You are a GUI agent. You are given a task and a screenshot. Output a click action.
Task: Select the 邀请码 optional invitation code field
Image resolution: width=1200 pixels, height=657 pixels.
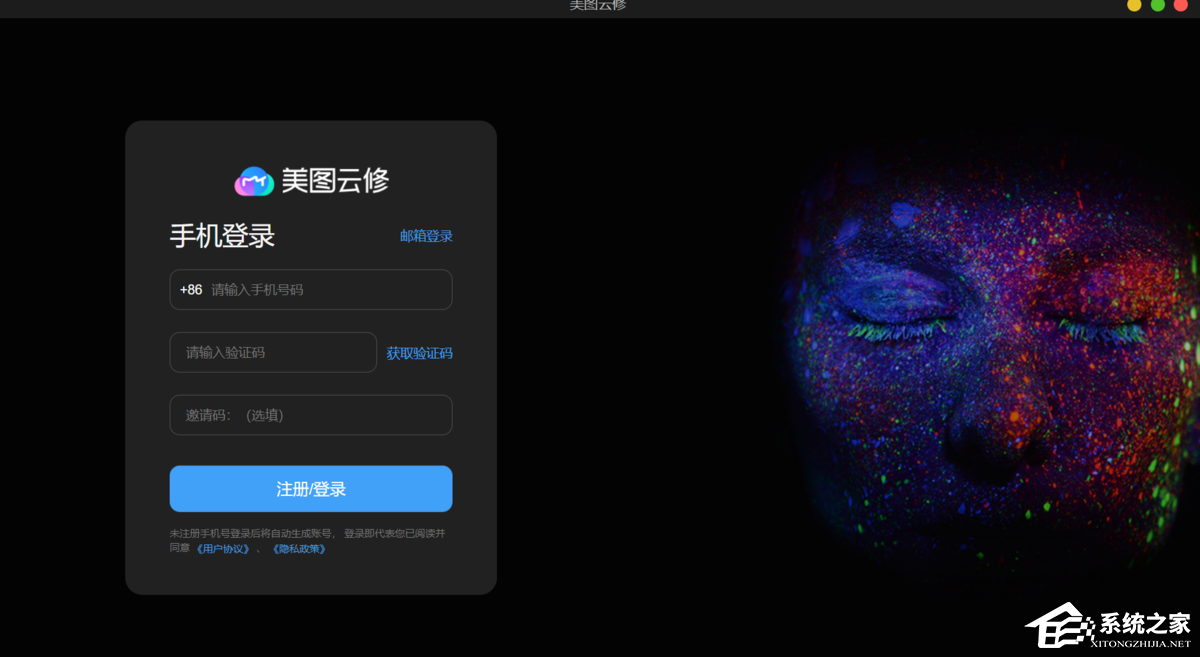point(310,414)
